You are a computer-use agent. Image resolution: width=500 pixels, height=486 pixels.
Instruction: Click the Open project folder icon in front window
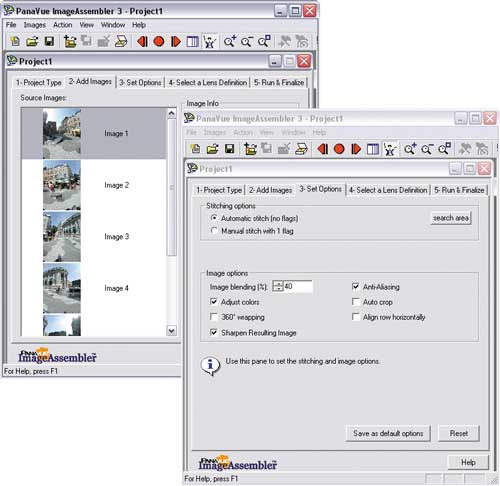tap(212, 149)
